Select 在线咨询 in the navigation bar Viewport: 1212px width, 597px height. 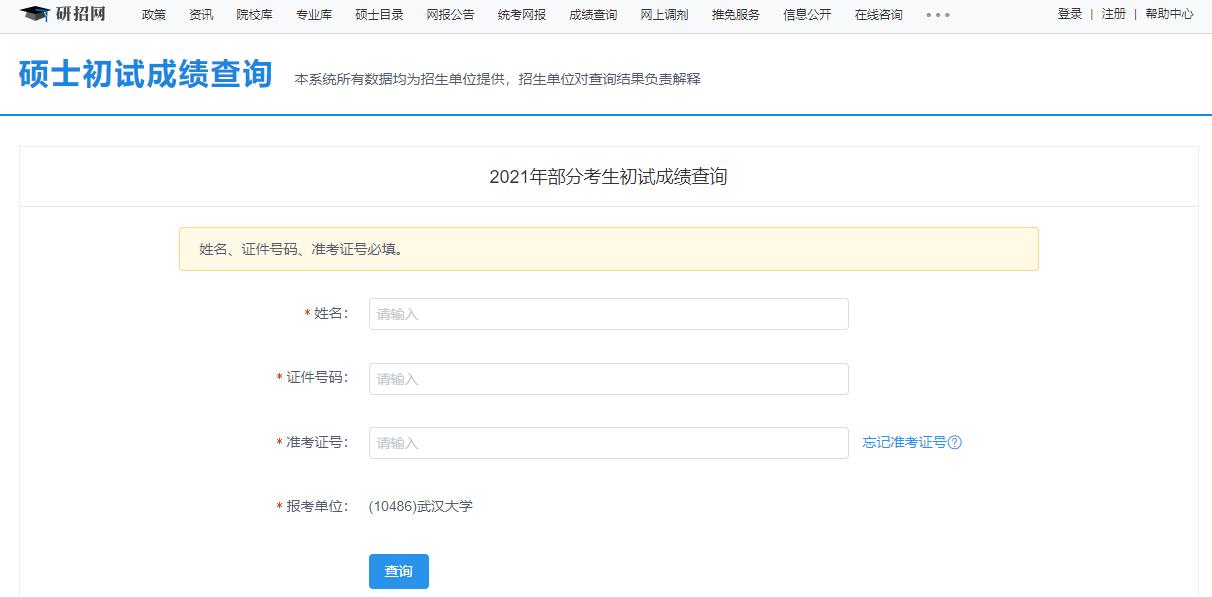[877, 15]
